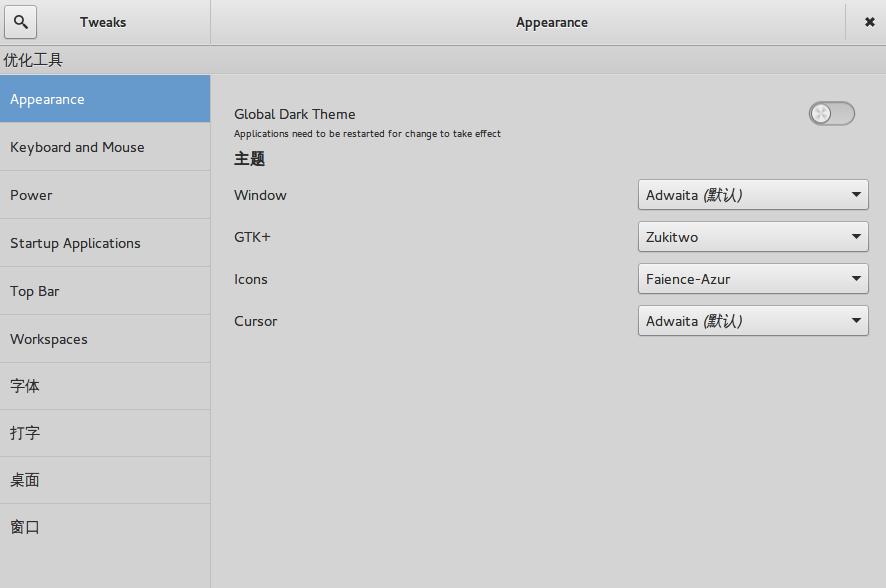Open the 字体 (Fonts) section

click(x=105, y=386)
